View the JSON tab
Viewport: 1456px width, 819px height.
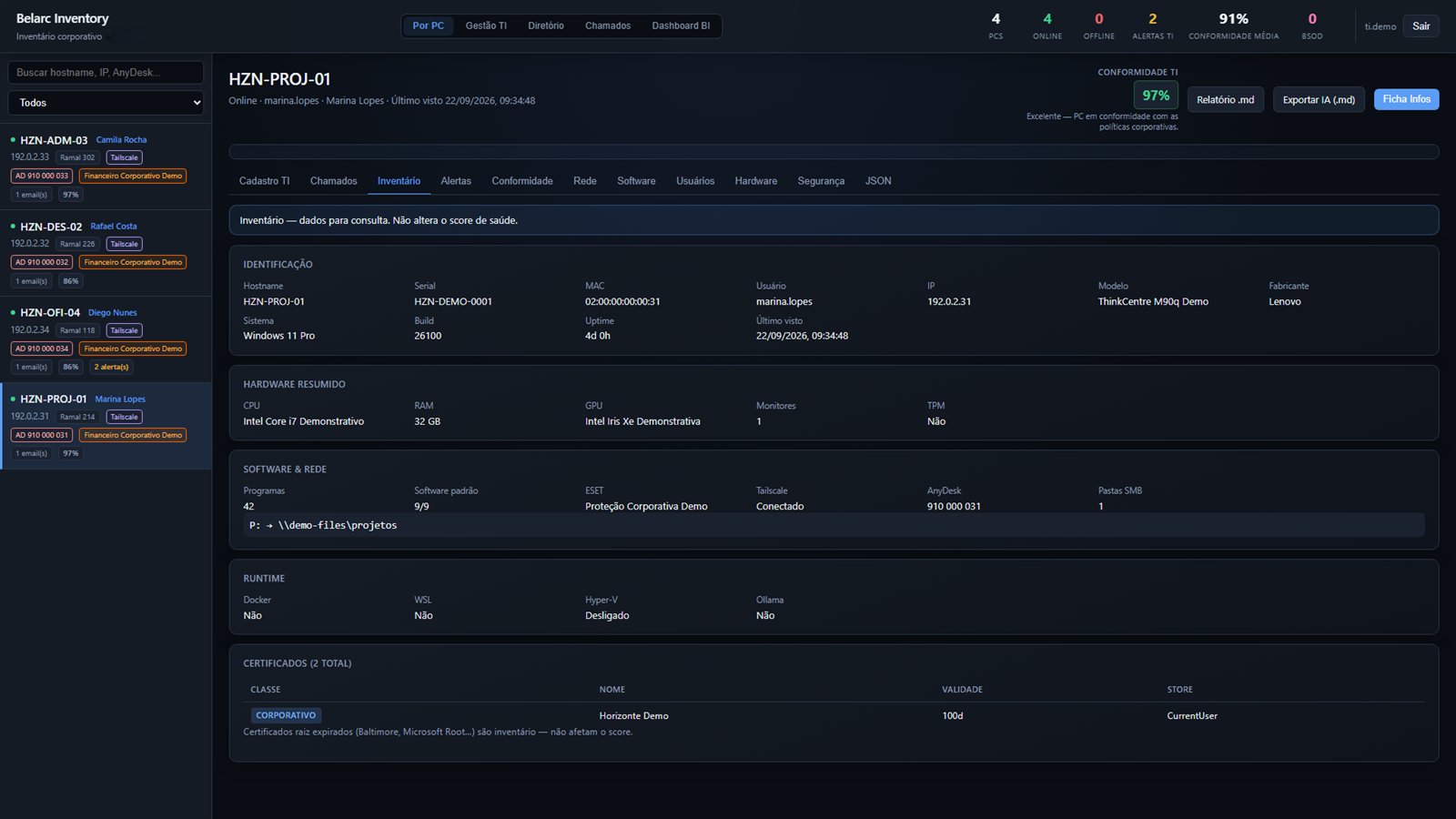click(878, 181)
